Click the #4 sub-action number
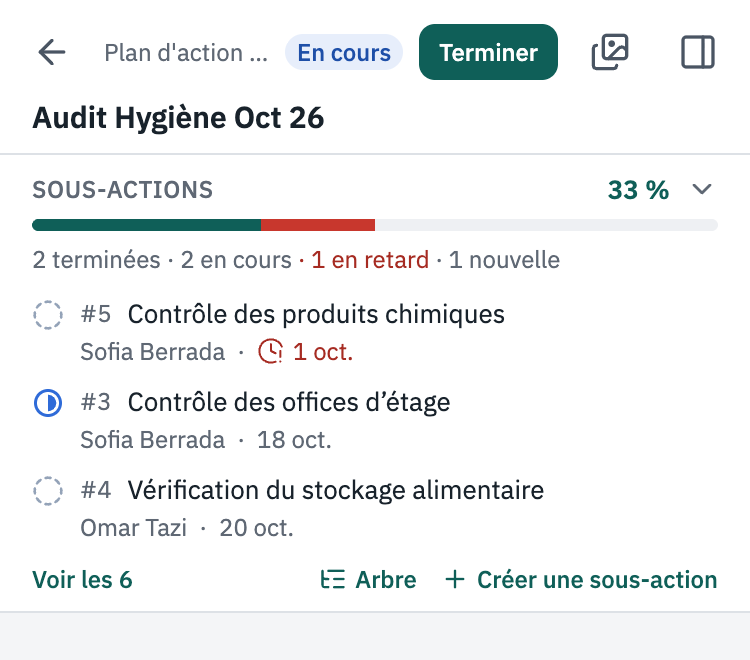This screenshot has width=750, height=660. 96,490
